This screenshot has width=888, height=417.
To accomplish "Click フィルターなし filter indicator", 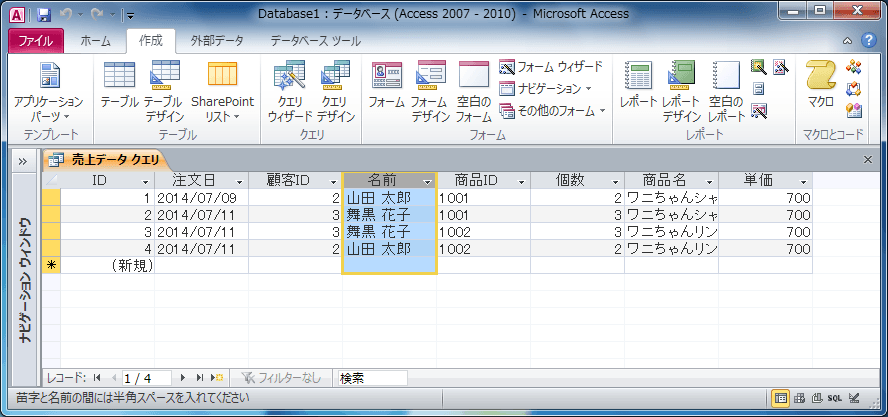I will [280, 378].
